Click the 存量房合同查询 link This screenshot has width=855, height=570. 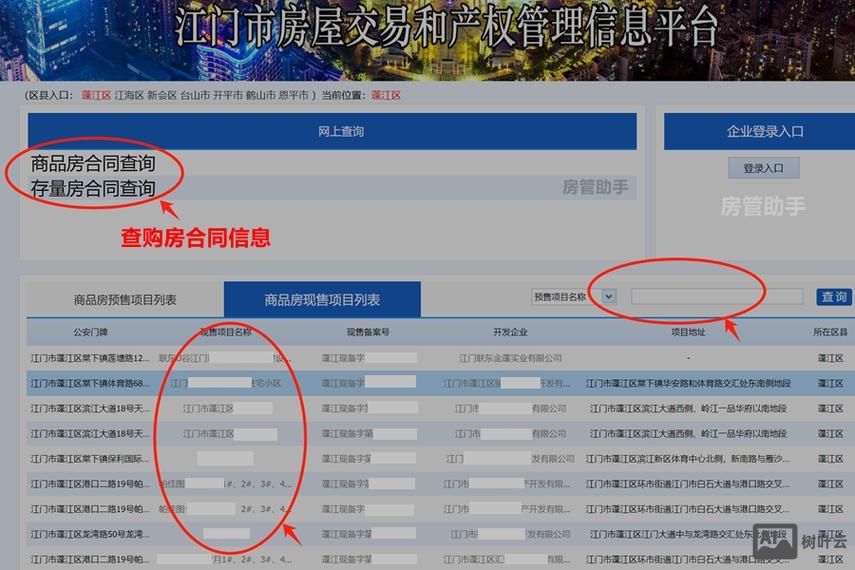(93, 188)
